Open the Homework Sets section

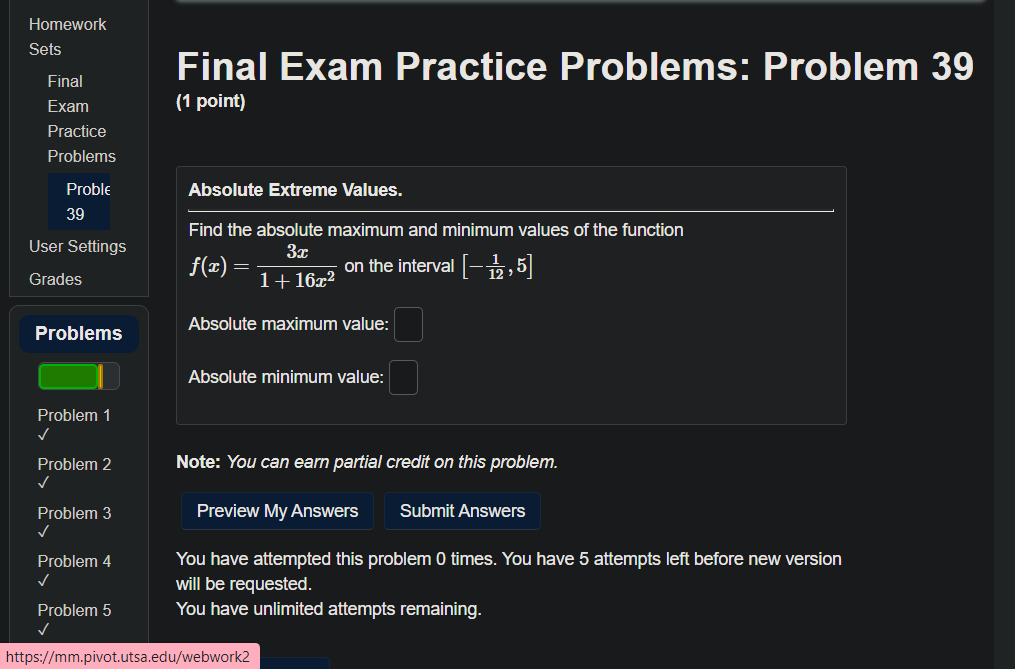[67, 36]
